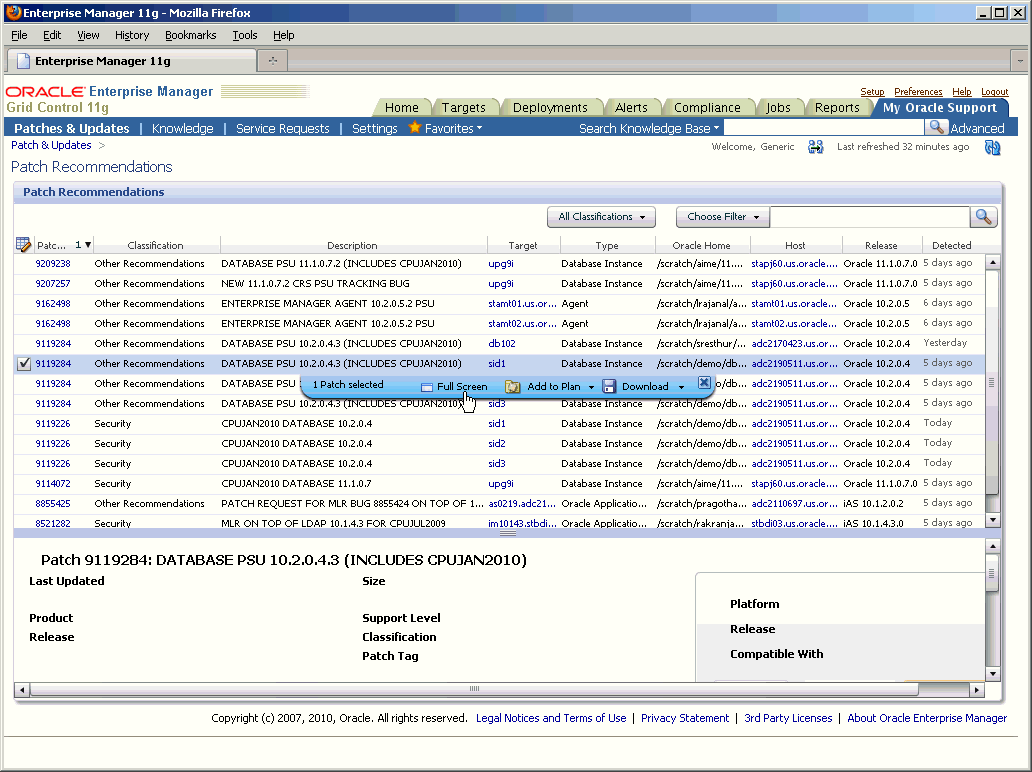Click the patch table scroll up arrow
1032x772 pixels.
[992, 262]
